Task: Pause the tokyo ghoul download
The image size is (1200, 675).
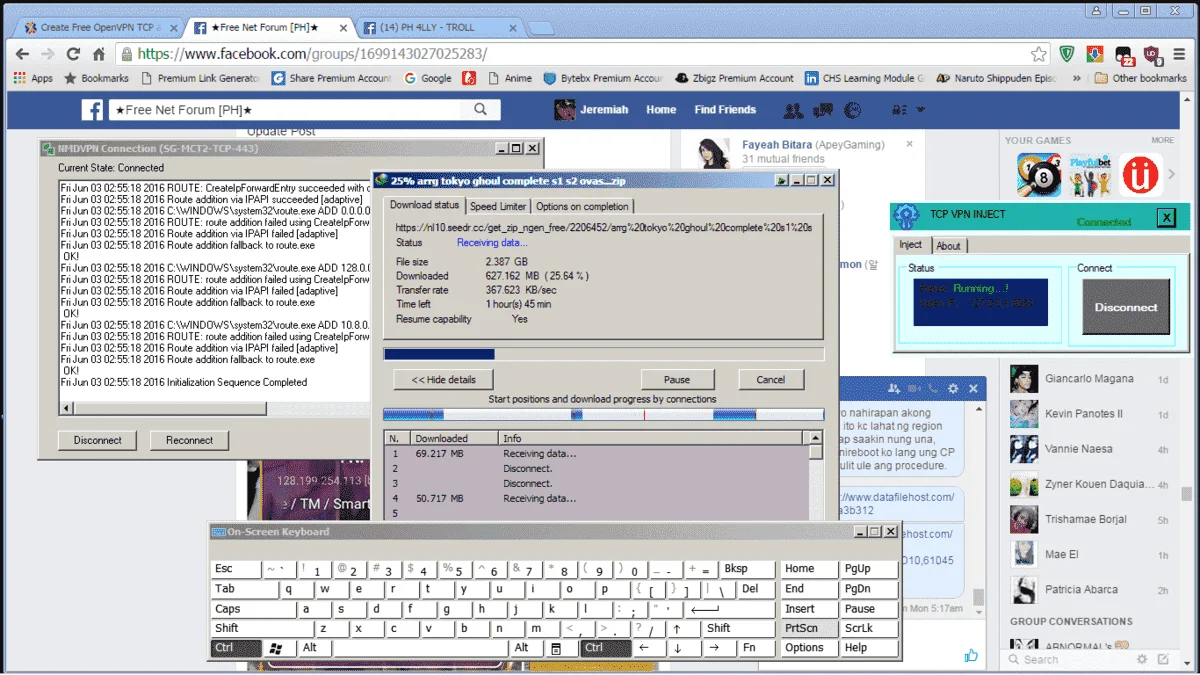Action: (x=677, y=379)
